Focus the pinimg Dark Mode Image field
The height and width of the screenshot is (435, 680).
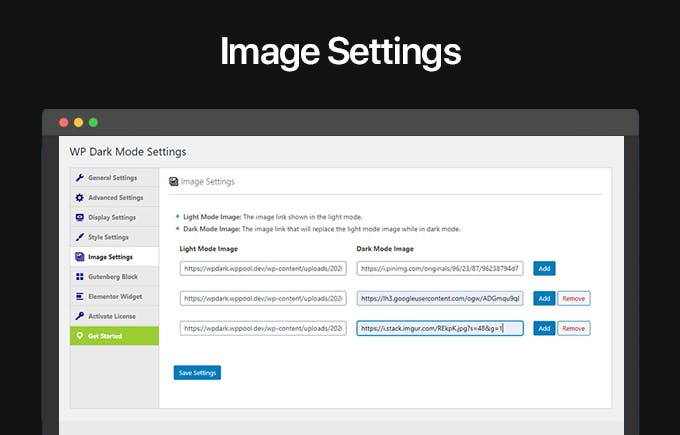coord(440,268)
